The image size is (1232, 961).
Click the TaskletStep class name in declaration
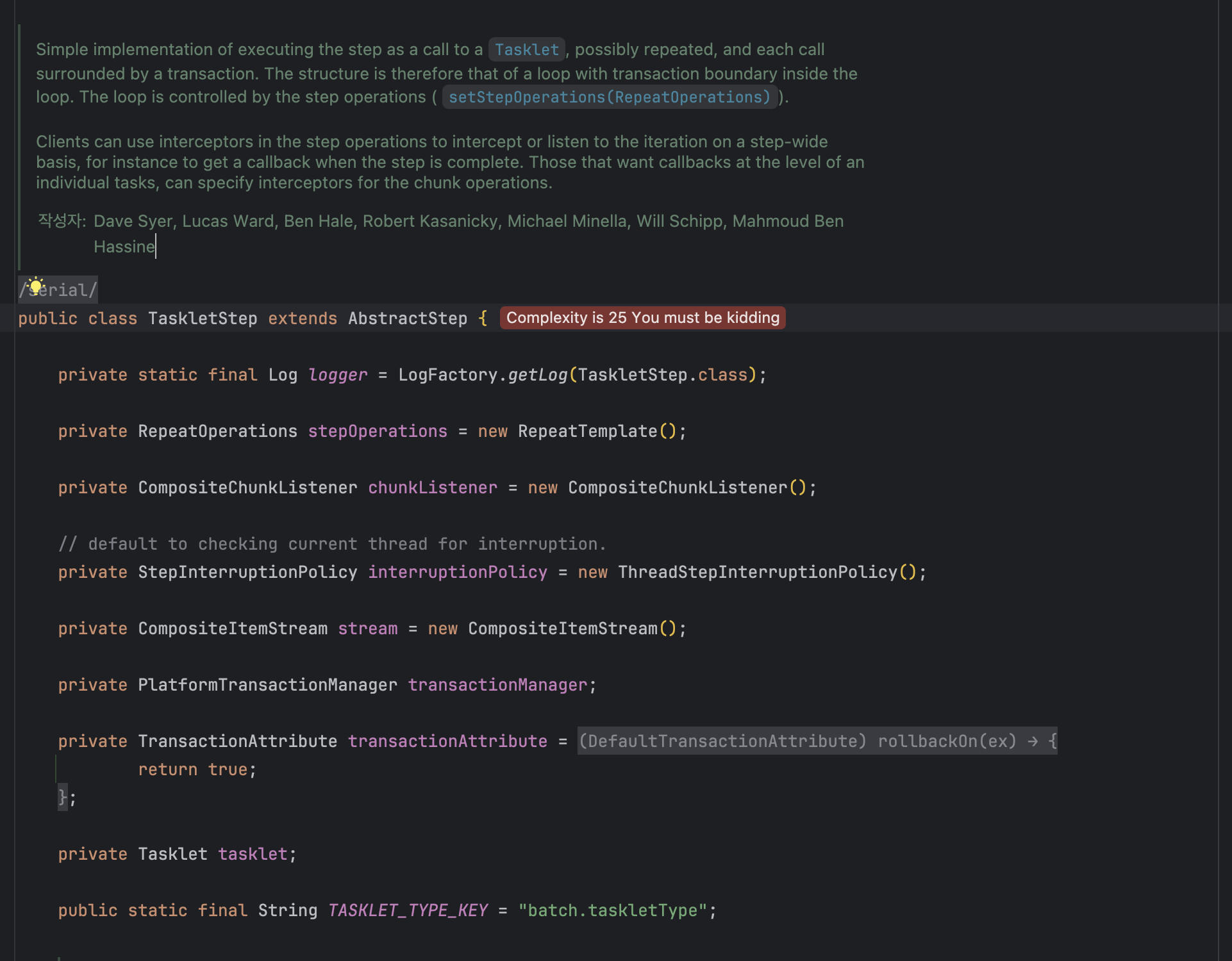coord(203,318)
